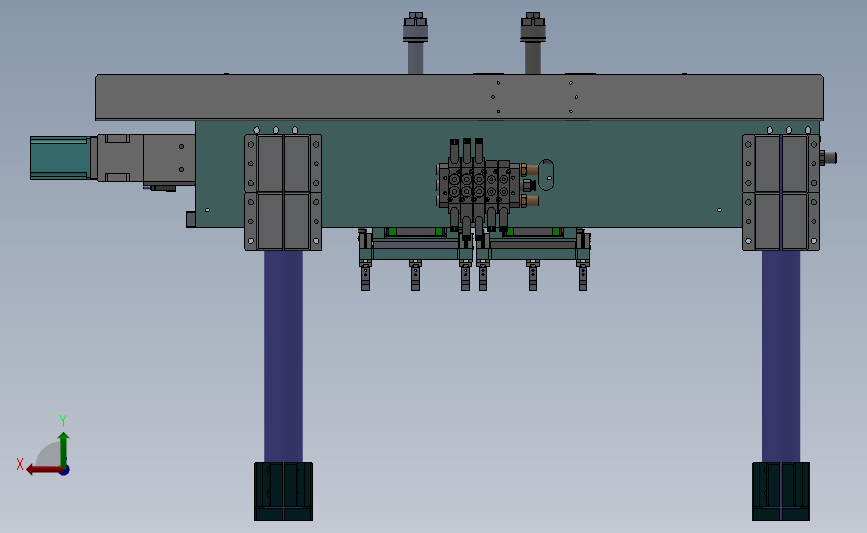Click the red X axis arrow on triad
867x533 pixels.
click(43, 470)
